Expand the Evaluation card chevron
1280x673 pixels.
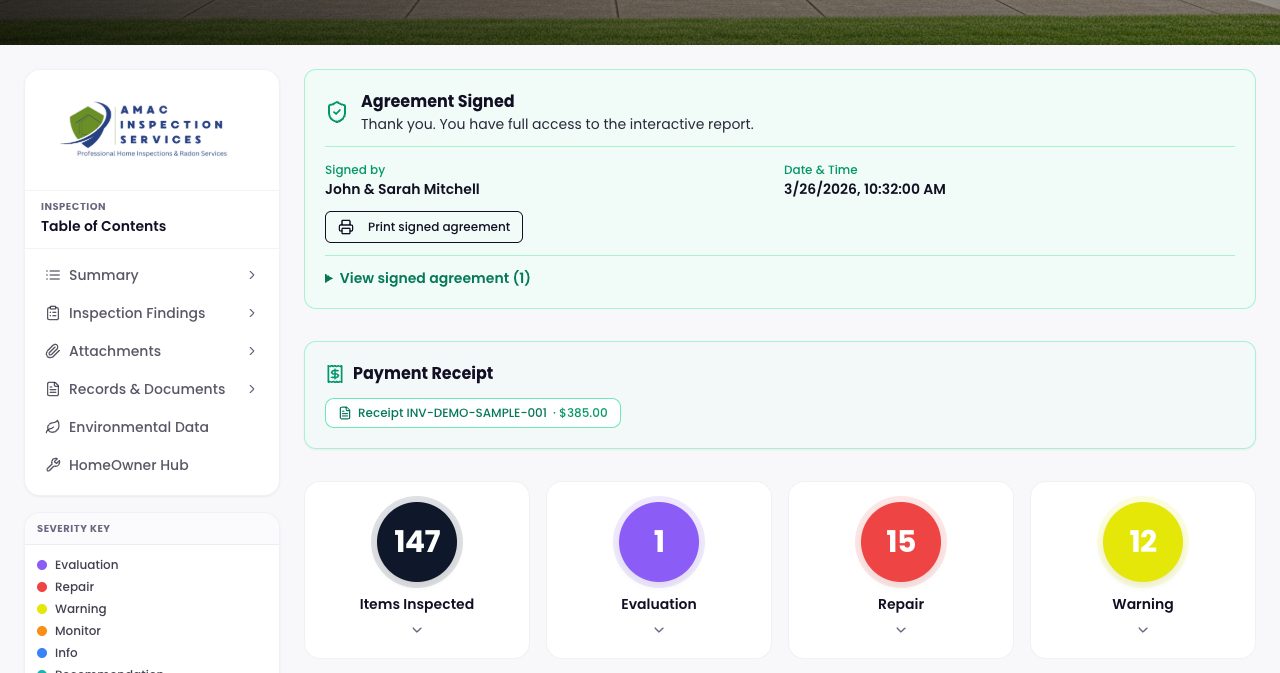coord(659,630)
